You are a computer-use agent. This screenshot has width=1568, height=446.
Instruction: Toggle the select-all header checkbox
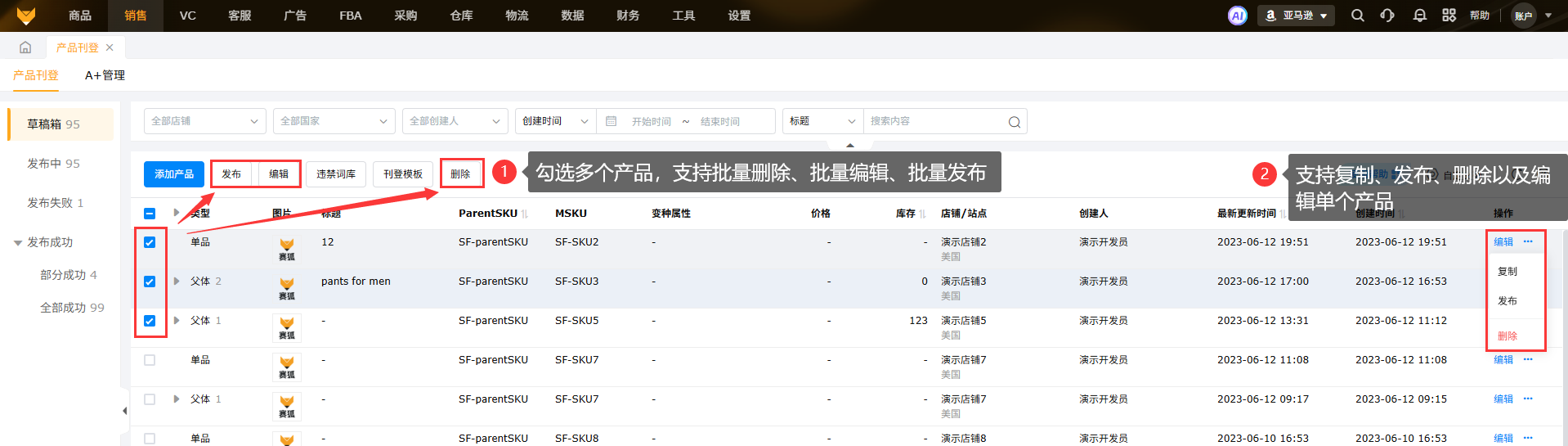[x=150, y=214]
